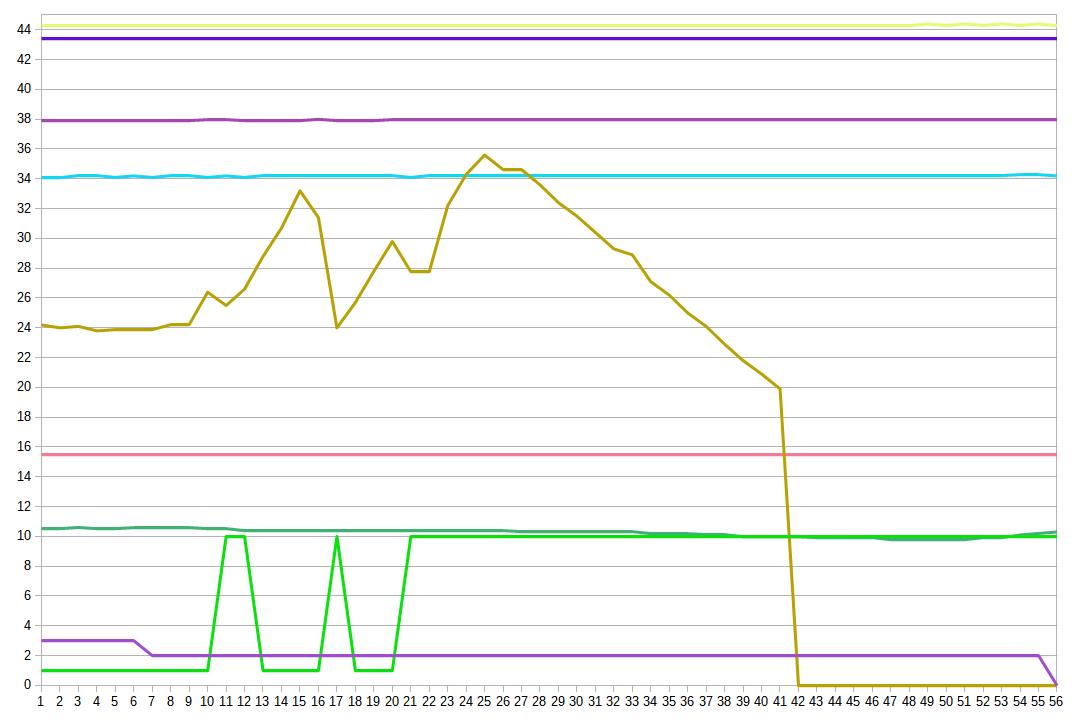Screen dimensions: 1090x724
Task: Click the olive line's peak at 15
Action: 300,191
